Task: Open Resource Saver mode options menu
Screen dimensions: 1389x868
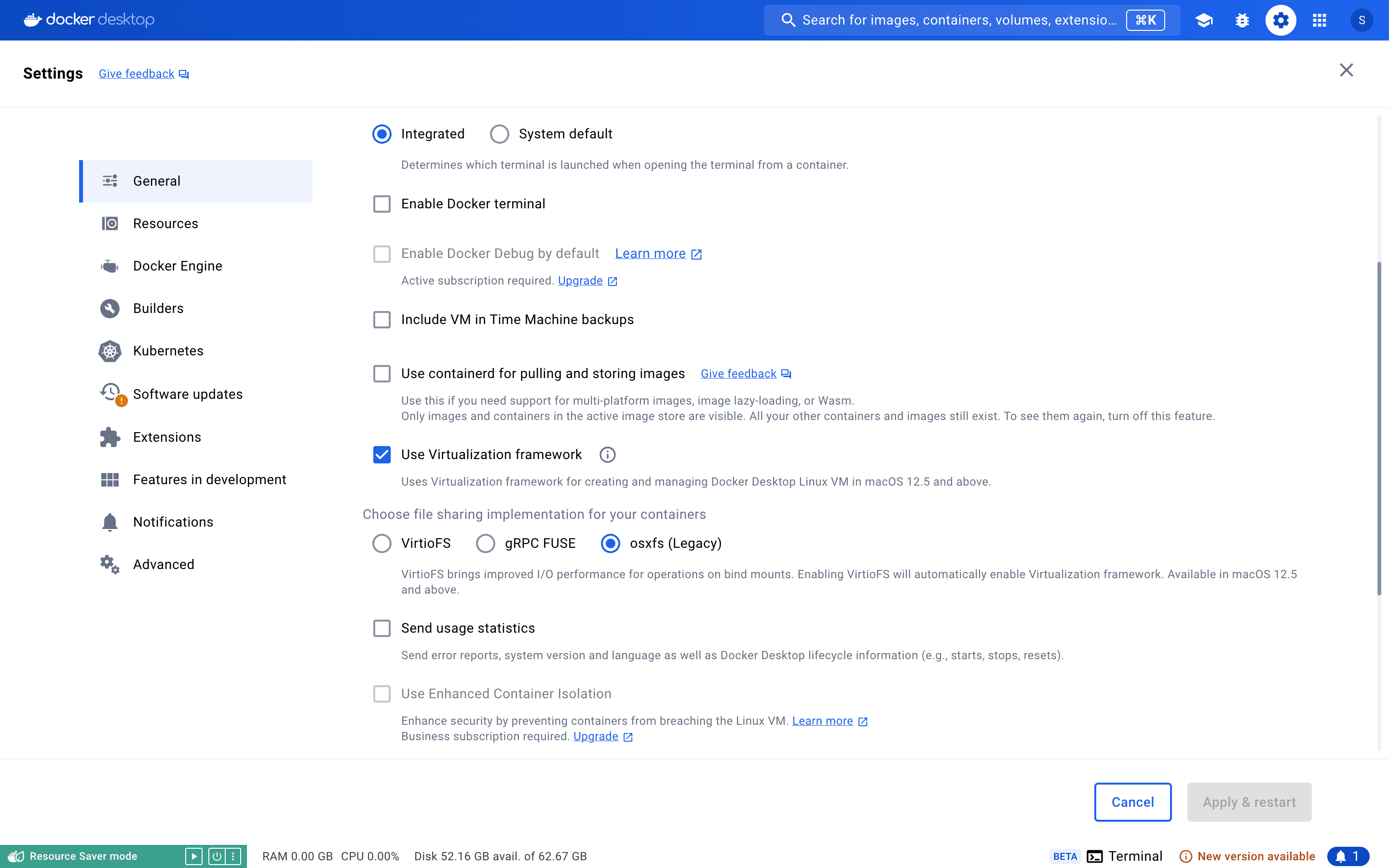Action: 233,855
